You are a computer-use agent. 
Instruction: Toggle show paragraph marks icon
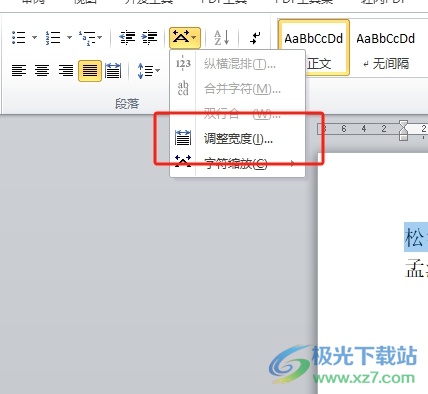coord(255,37)
